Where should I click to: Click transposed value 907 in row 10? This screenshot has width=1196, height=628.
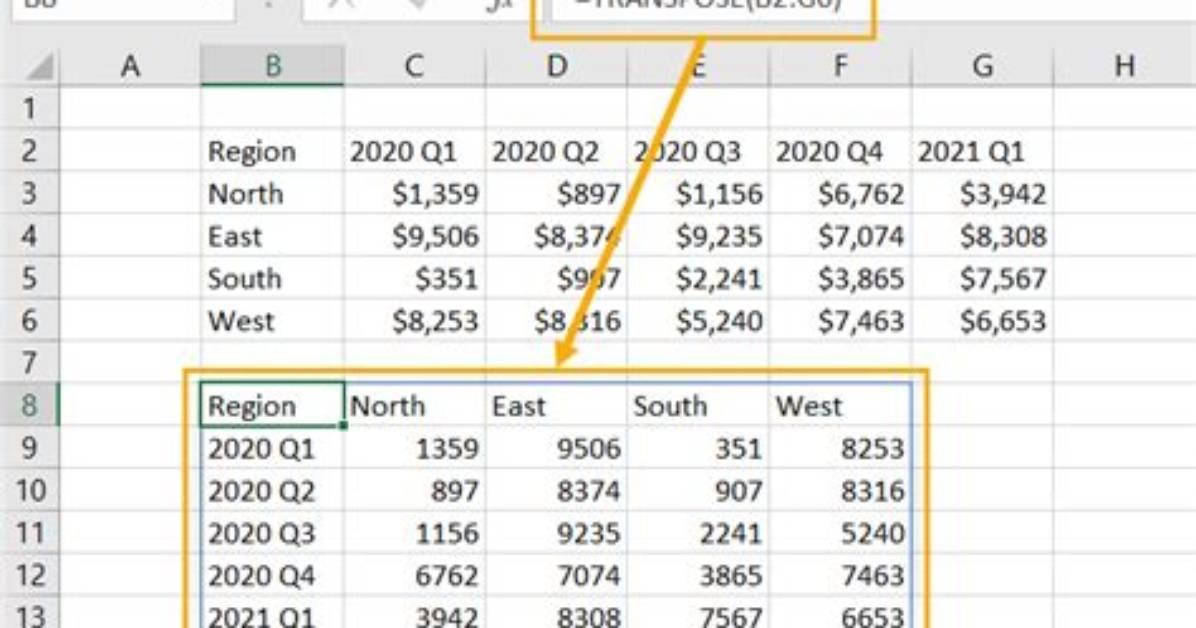(698, 490)
